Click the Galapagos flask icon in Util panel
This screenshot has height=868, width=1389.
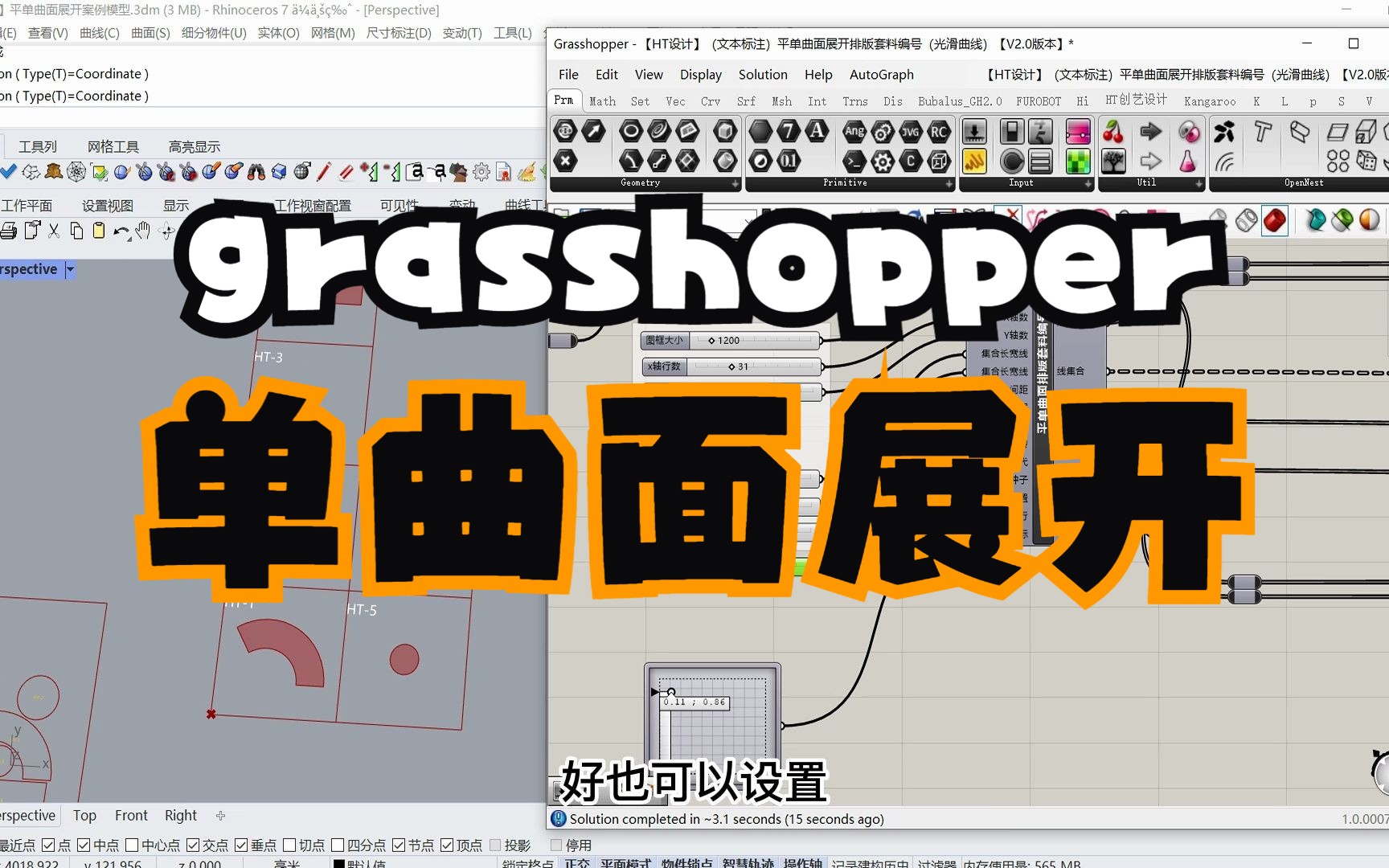[x=1188, y=162]
